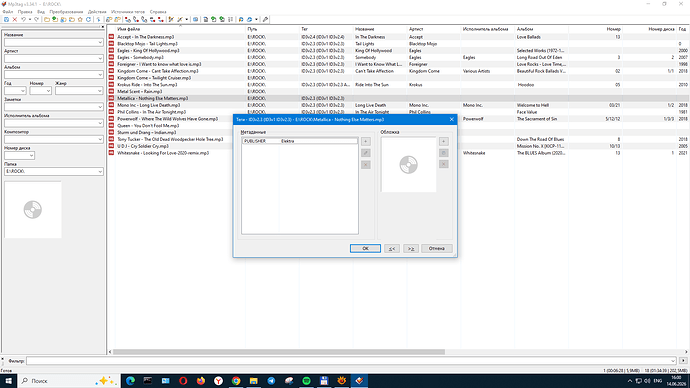Select file Whitesnake - Looking For Love-2020-remix.mp3

163,153
